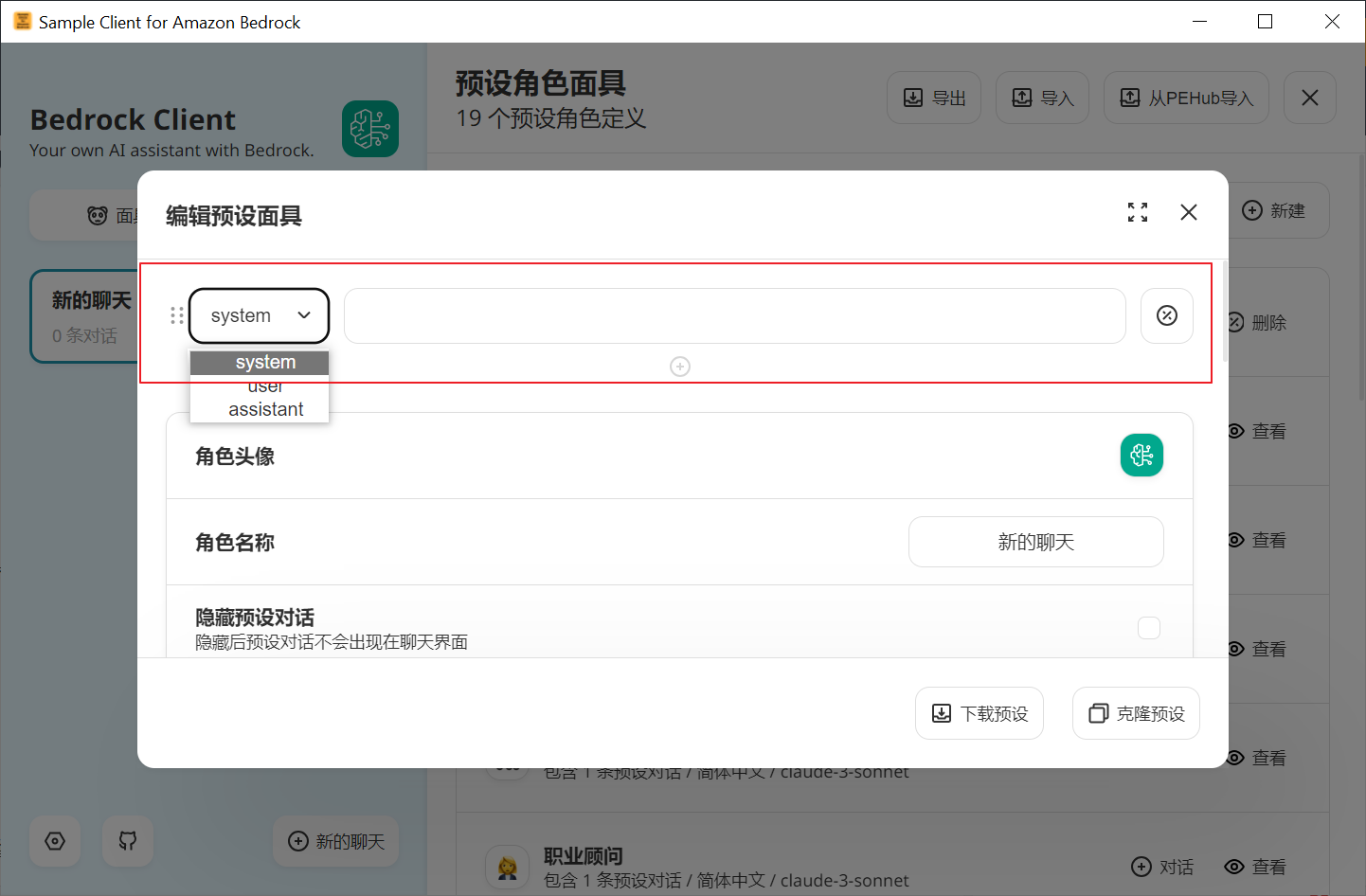1366x896 pixels.
Task: Open the GitHub icon in the bottom-left corner
Action: pyautogui.click(x=127, y=841)
